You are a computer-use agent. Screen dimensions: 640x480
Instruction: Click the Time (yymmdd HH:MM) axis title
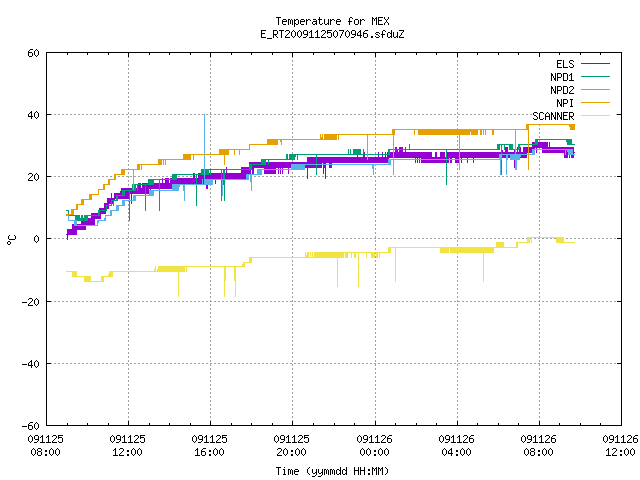click(332, 471)
